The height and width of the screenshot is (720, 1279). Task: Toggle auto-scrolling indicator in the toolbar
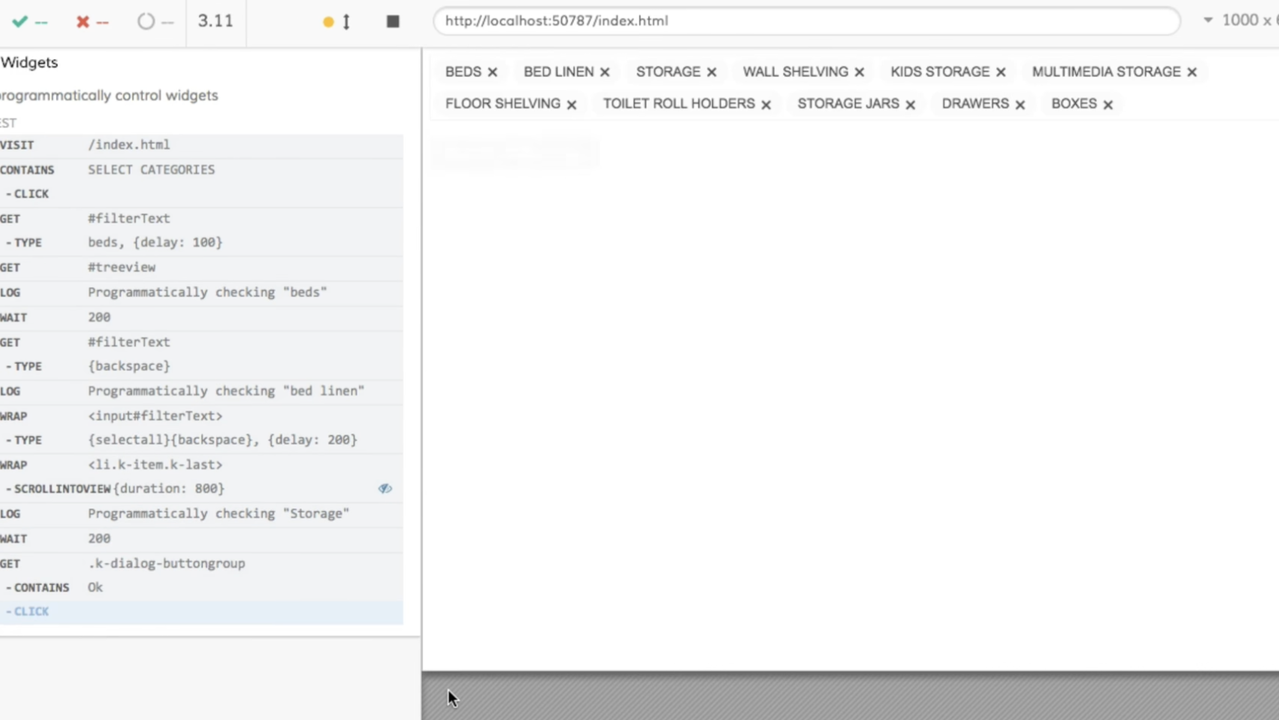click(x=337, y=21)
